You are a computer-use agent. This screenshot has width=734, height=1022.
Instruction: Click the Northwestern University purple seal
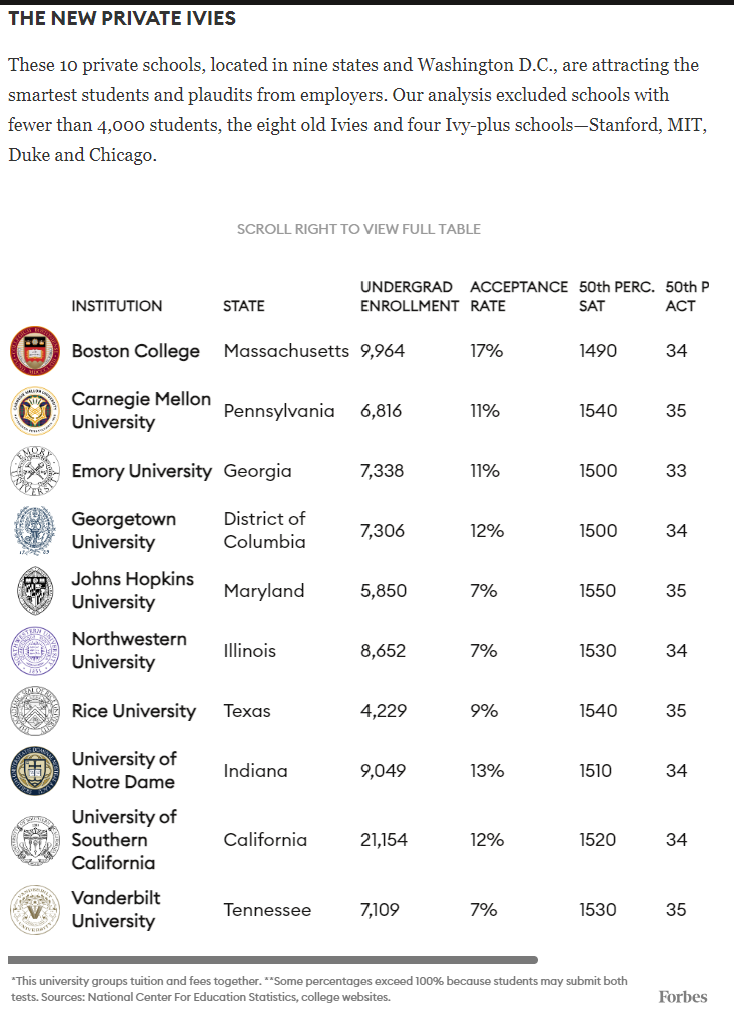35,651
